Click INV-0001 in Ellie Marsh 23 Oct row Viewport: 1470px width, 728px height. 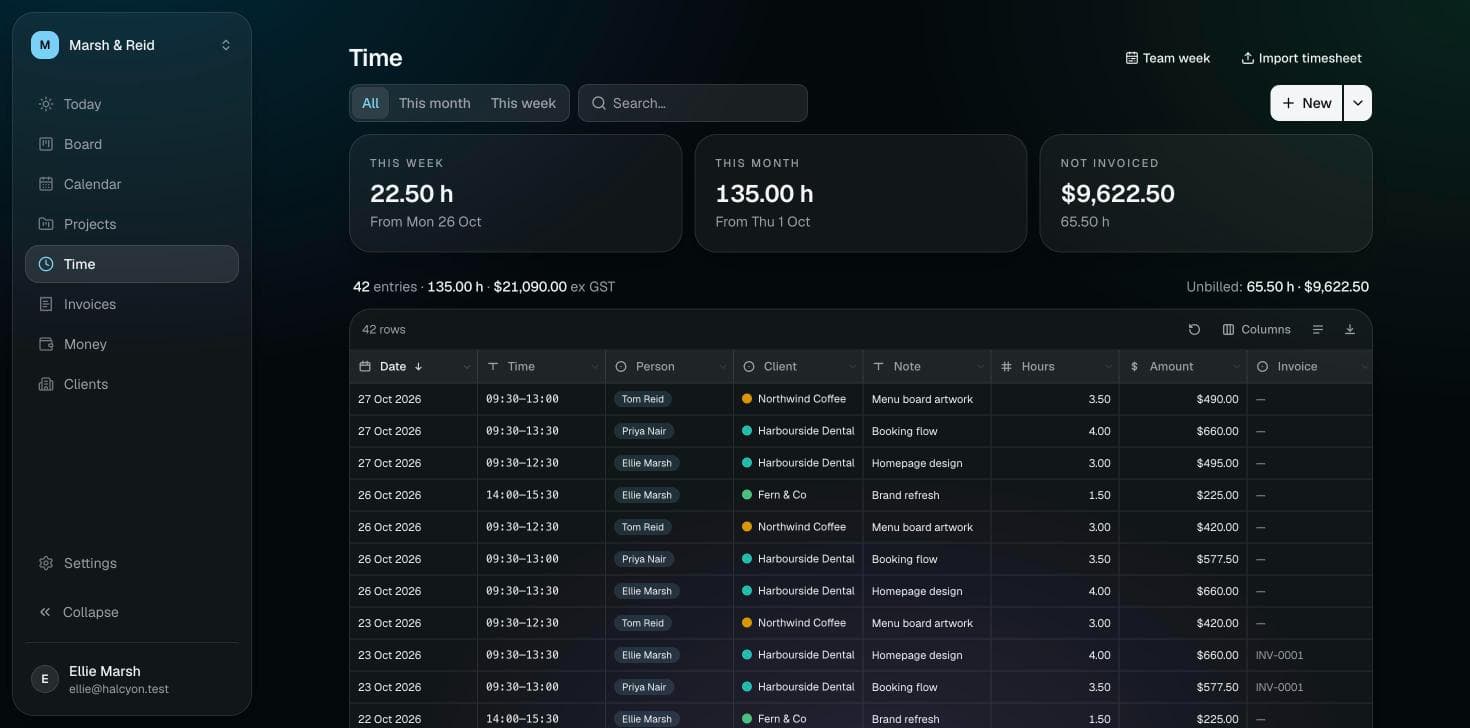1280,655
